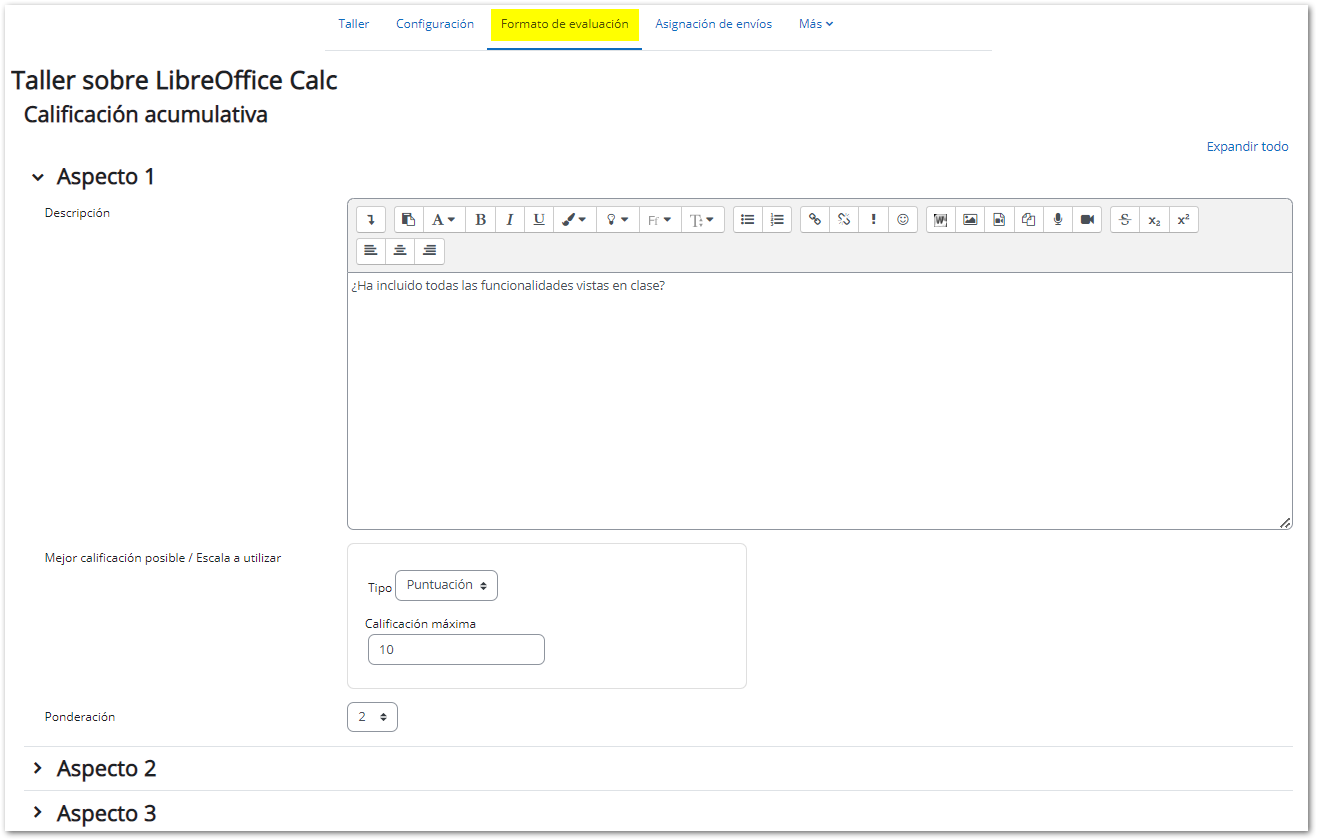
Task: Click the insert link icon
Action: pyautogui.click(x=815, y=220)
